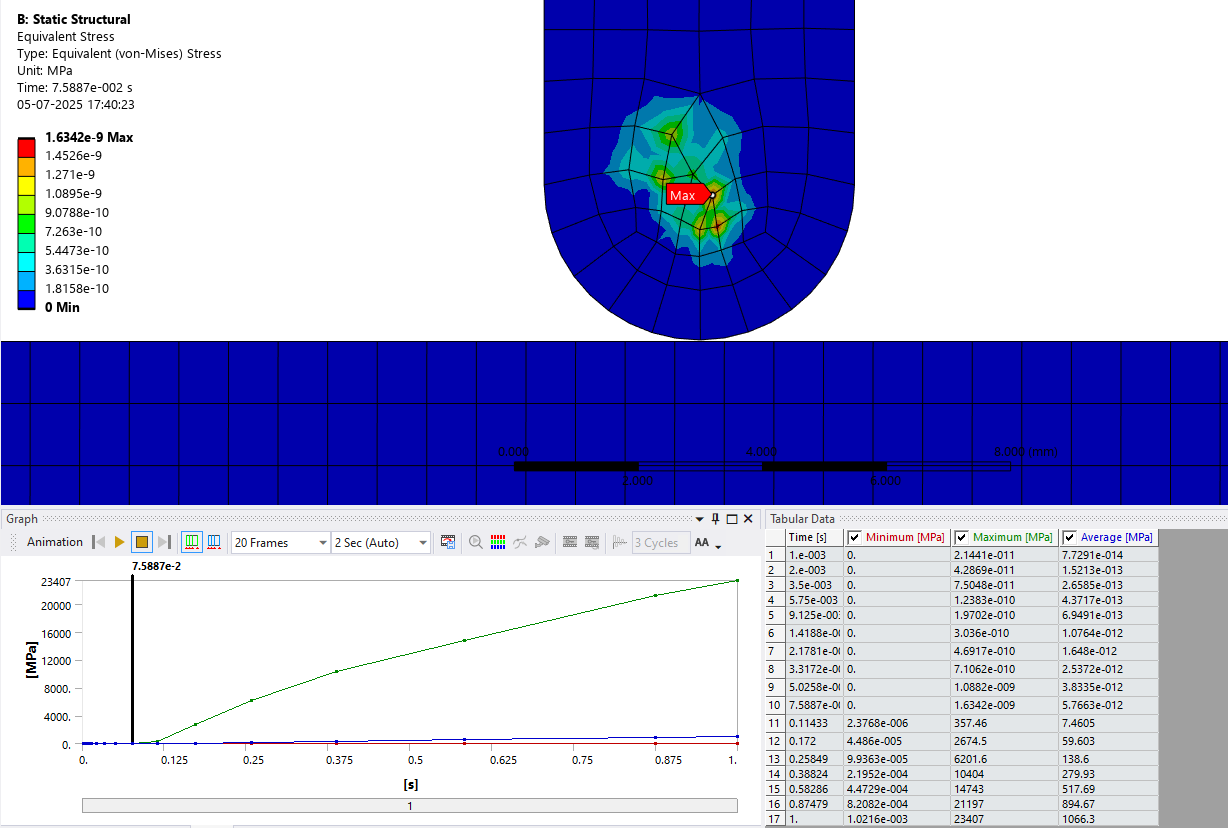Image resolution: width=1228 pixels, height=828 pixels.
Task: Click the AA font size button
Action: click(701, 542)
